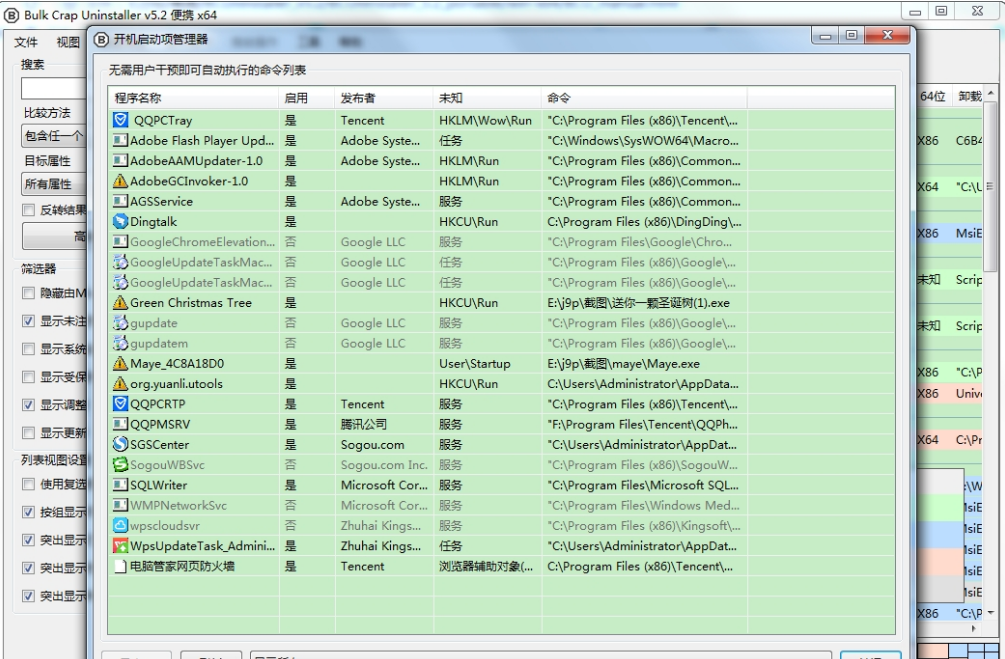
Task: Click the 64位 column header in main window
Action: point(933,96)
